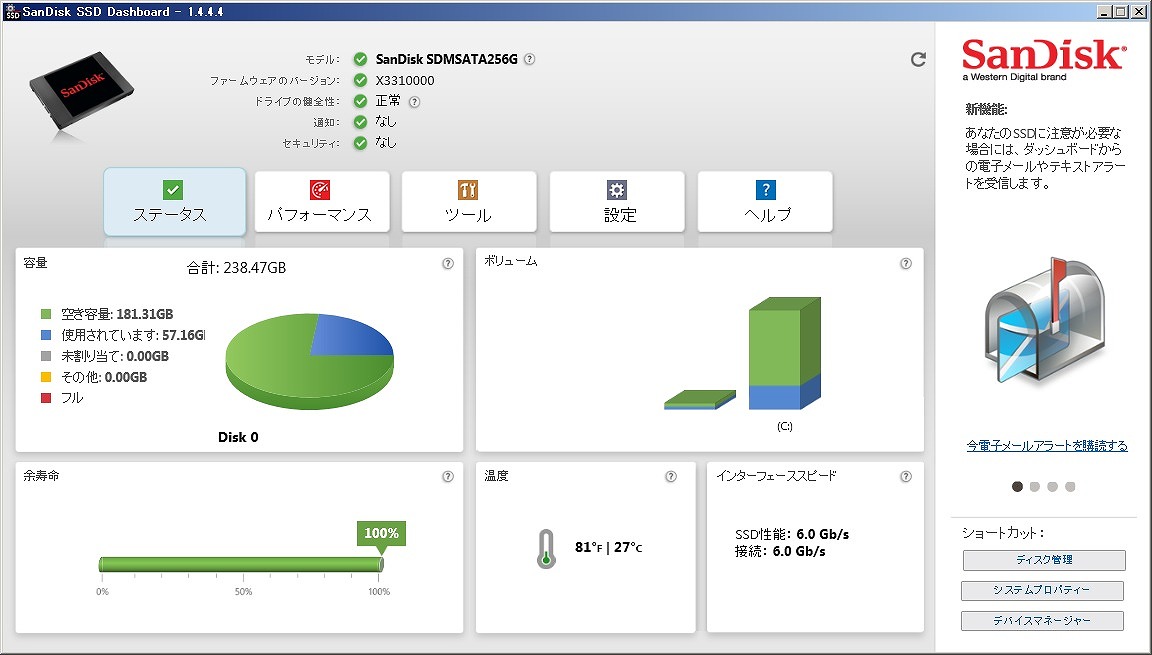This screenshot has width=1152, height=655.
Task: Click the gray 未割り当て legend swatch
Action: (46, 356)
